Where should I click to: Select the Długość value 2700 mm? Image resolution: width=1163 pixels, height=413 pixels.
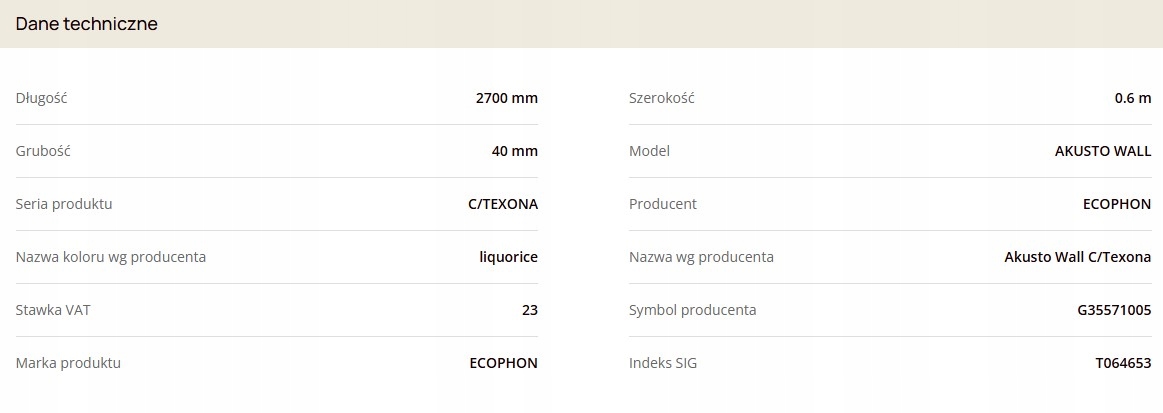(506, 98)
